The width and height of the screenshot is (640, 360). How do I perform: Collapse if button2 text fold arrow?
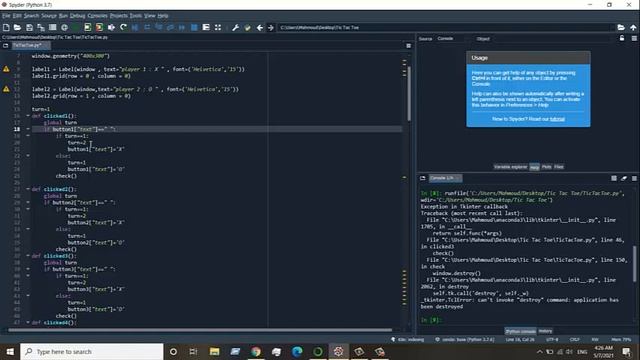coord(28,202)
